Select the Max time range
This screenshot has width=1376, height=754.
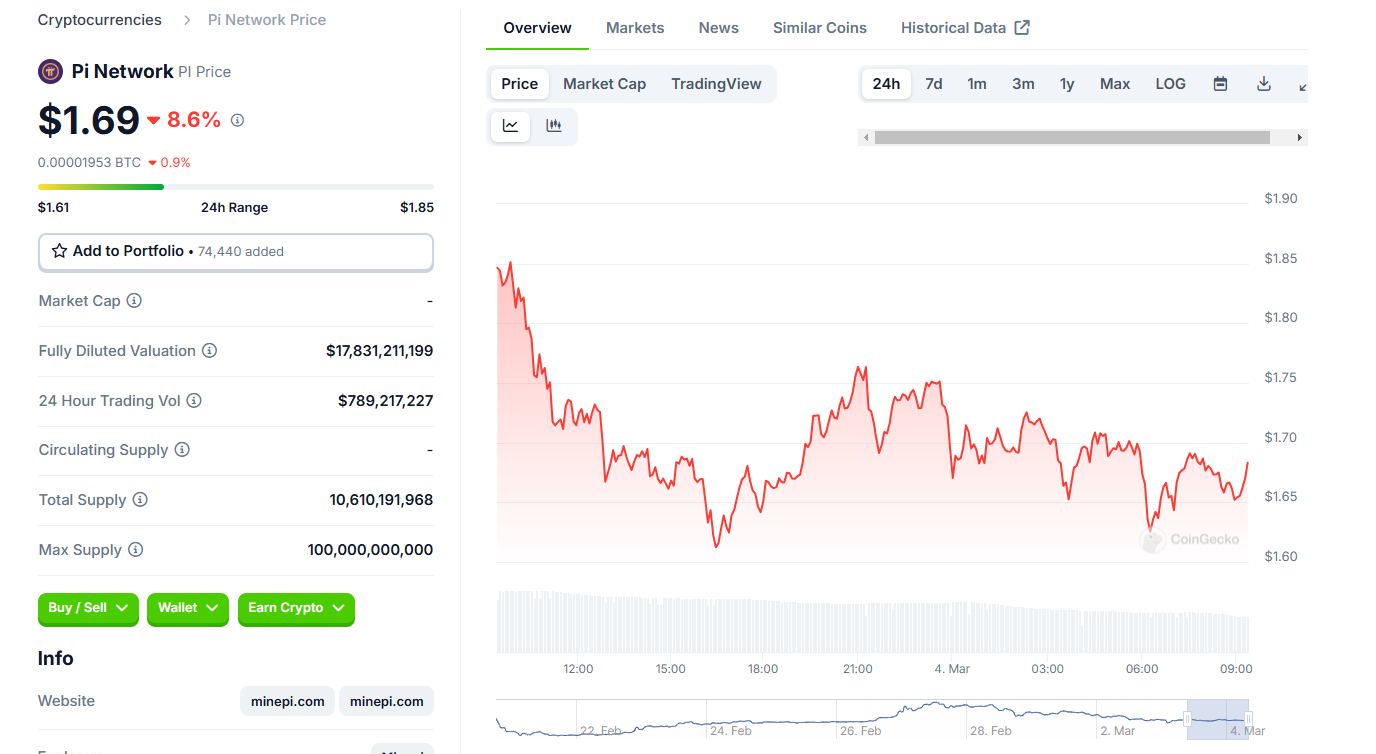(1115, 84)
